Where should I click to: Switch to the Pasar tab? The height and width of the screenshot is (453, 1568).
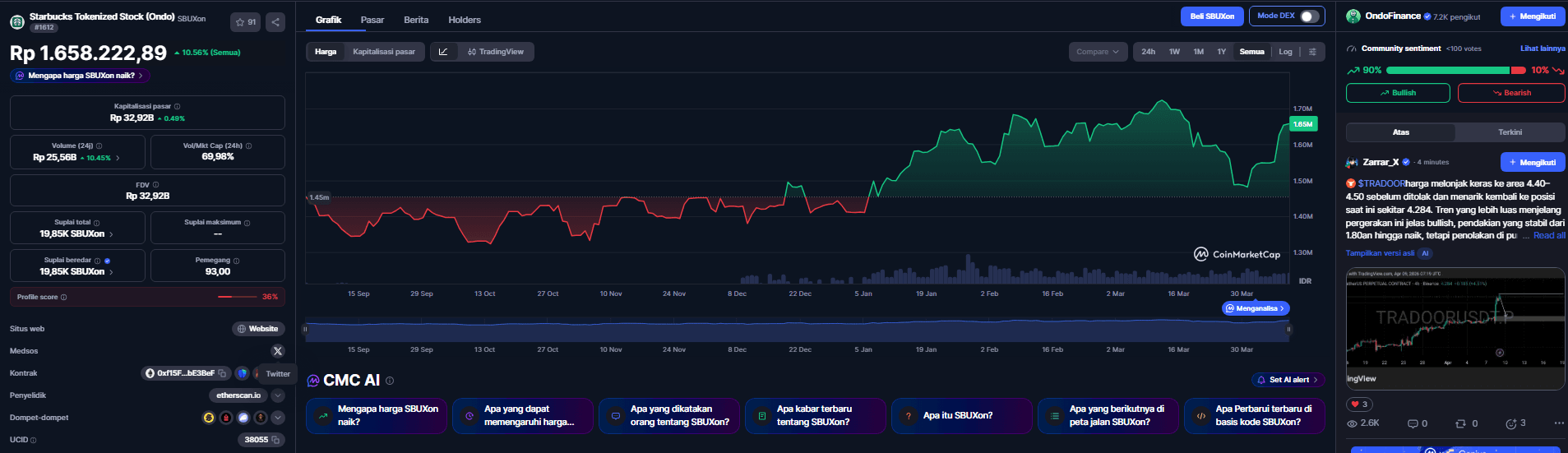pyautogui.click(x=372, y=20)
